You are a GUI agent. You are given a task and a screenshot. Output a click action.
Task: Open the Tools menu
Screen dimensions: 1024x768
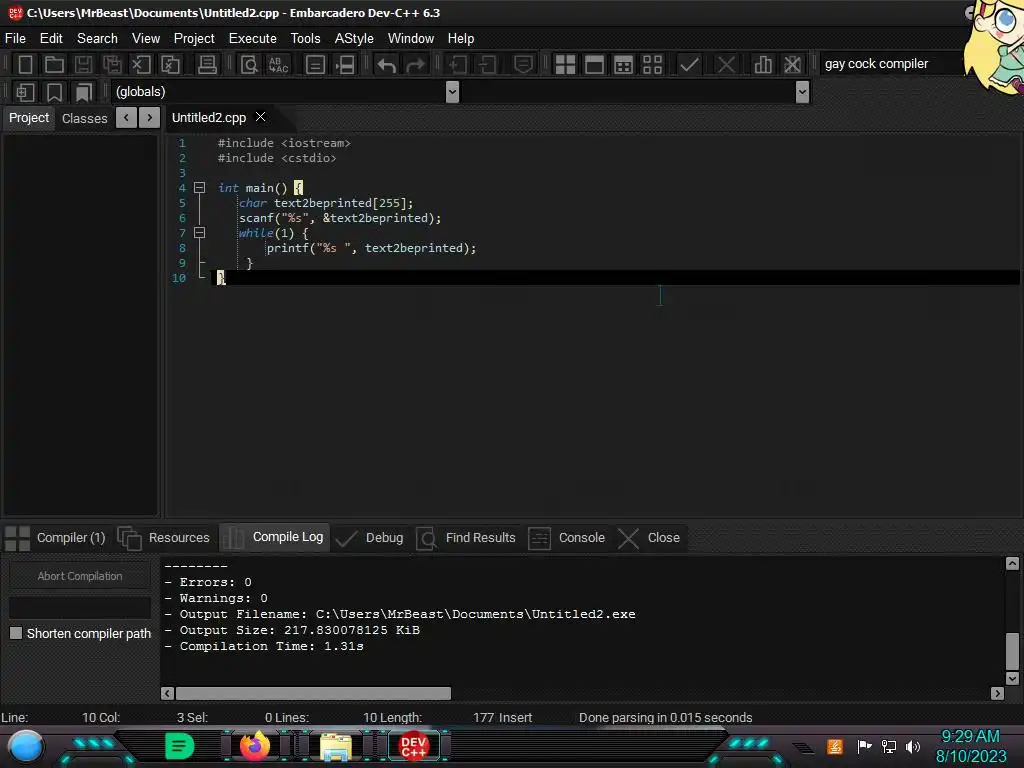pyautogui.click(x=306, y=39)
